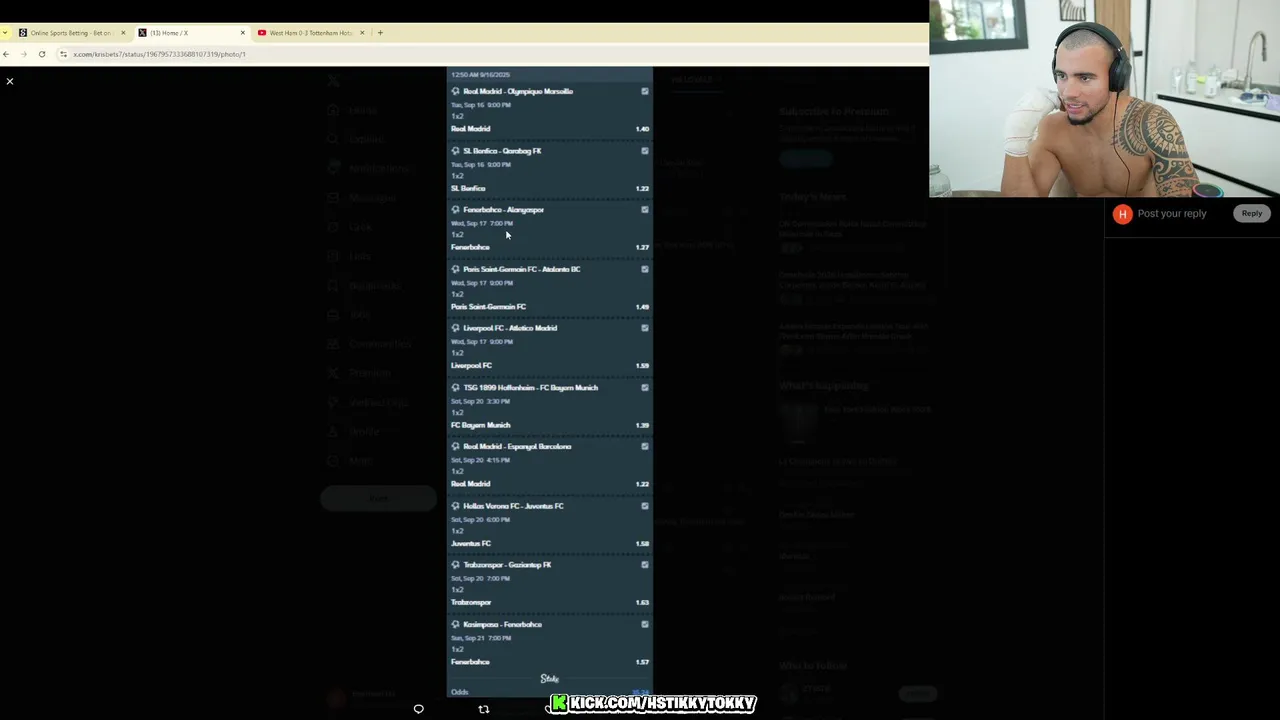The width and height of the screenshot is (1280, 720).
Task: Click the Stake logo at the slip bottom
Action: tap(550, 679)
